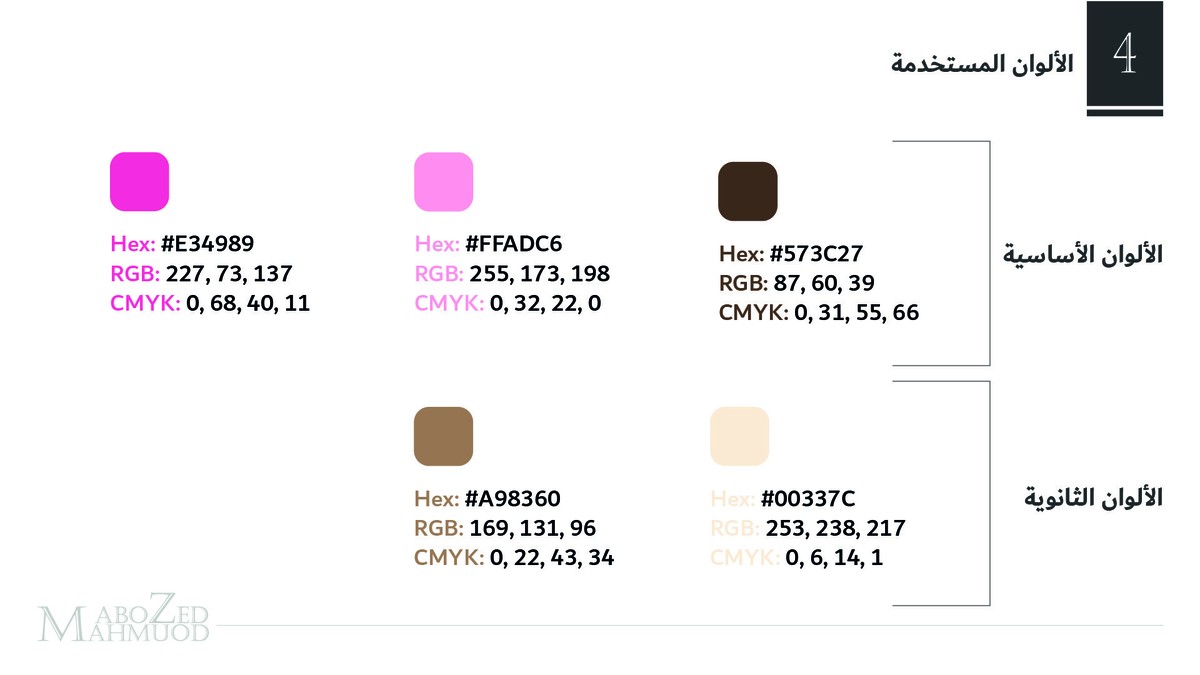Select the الألوان الأساسية label

[x=1082, y=253]
